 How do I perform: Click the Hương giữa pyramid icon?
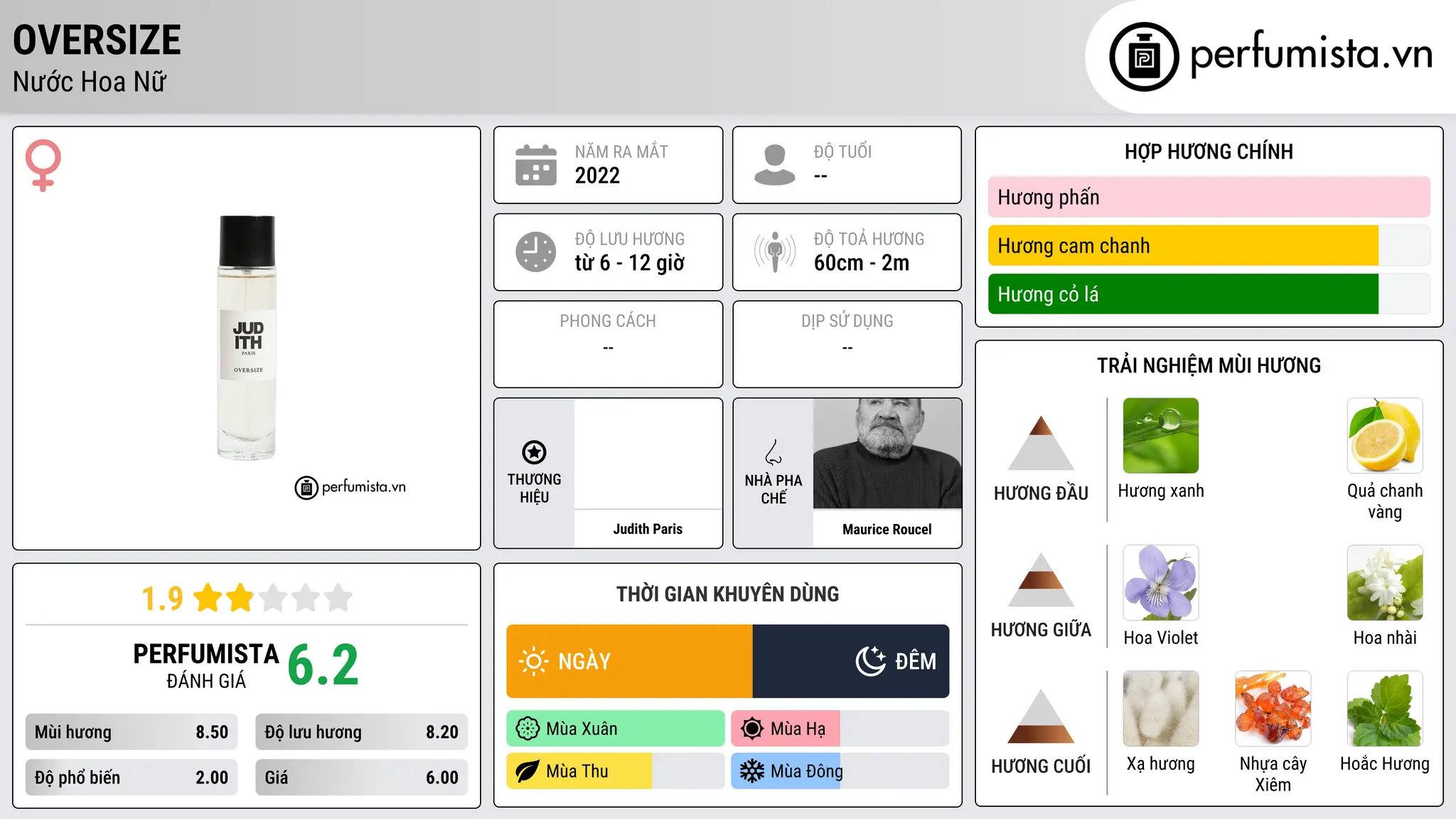(x=1041, y=579)
